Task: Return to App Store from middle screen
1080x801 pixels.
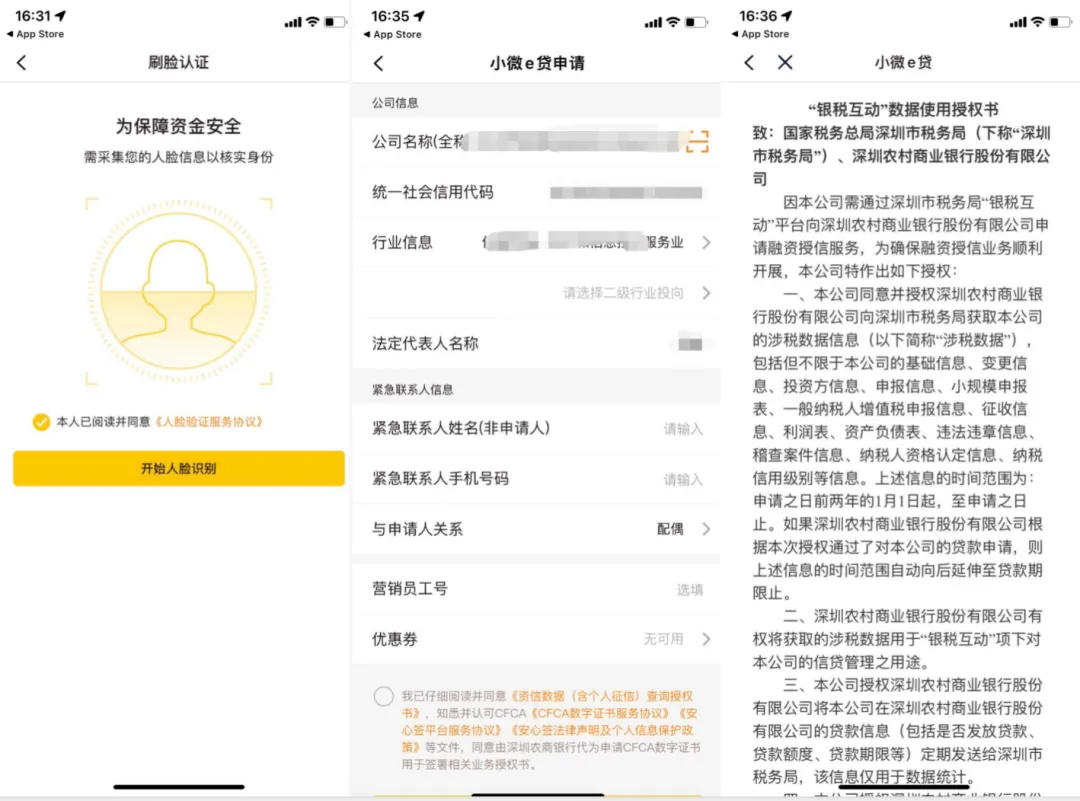Action: click(393, 34)
